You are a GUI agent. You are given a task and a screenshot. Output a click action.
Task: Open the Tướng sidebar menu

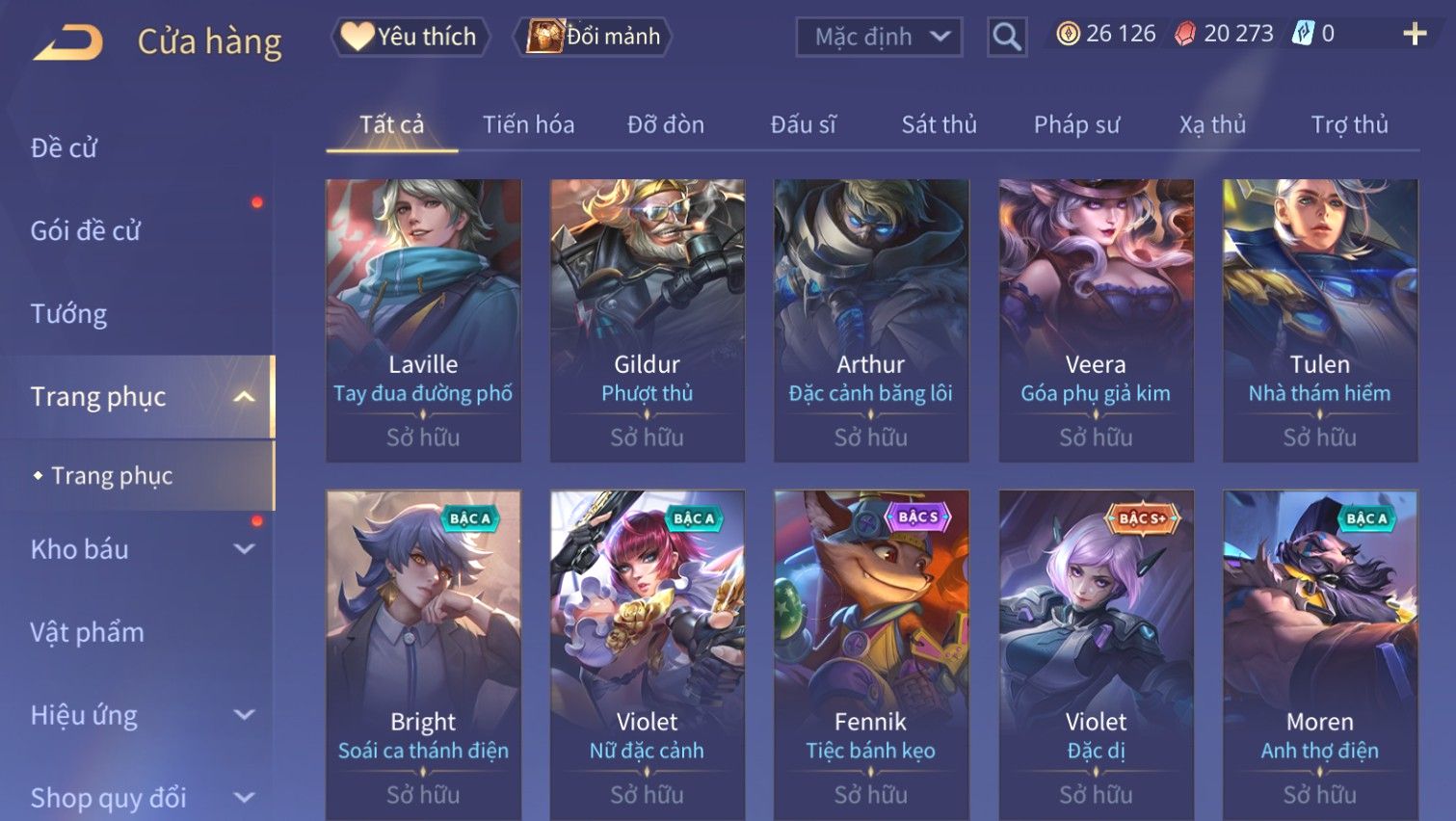pyautogui.click(x=68, y=314)
